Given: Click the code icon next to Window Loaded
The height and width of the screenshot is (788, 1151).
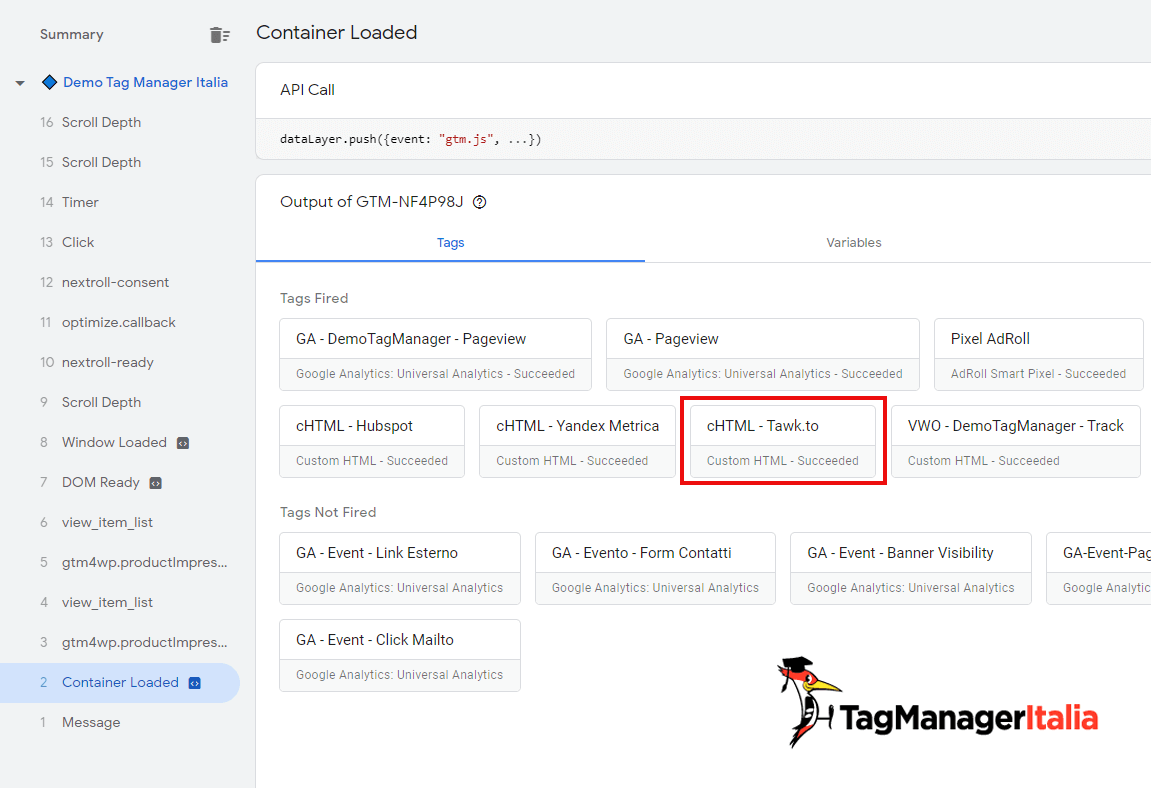Looking at the screenshot, I should point(184,443).
